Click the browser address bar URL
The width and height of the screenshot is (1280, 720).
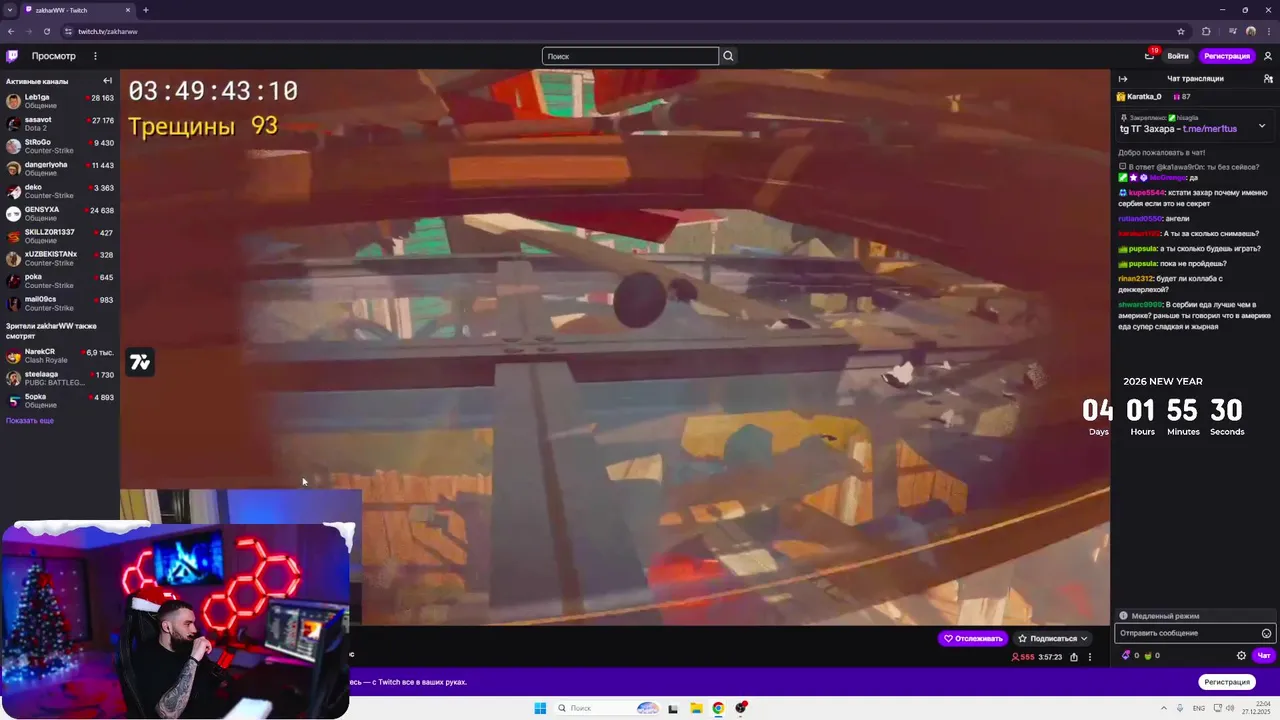click(x=108, y=31)
